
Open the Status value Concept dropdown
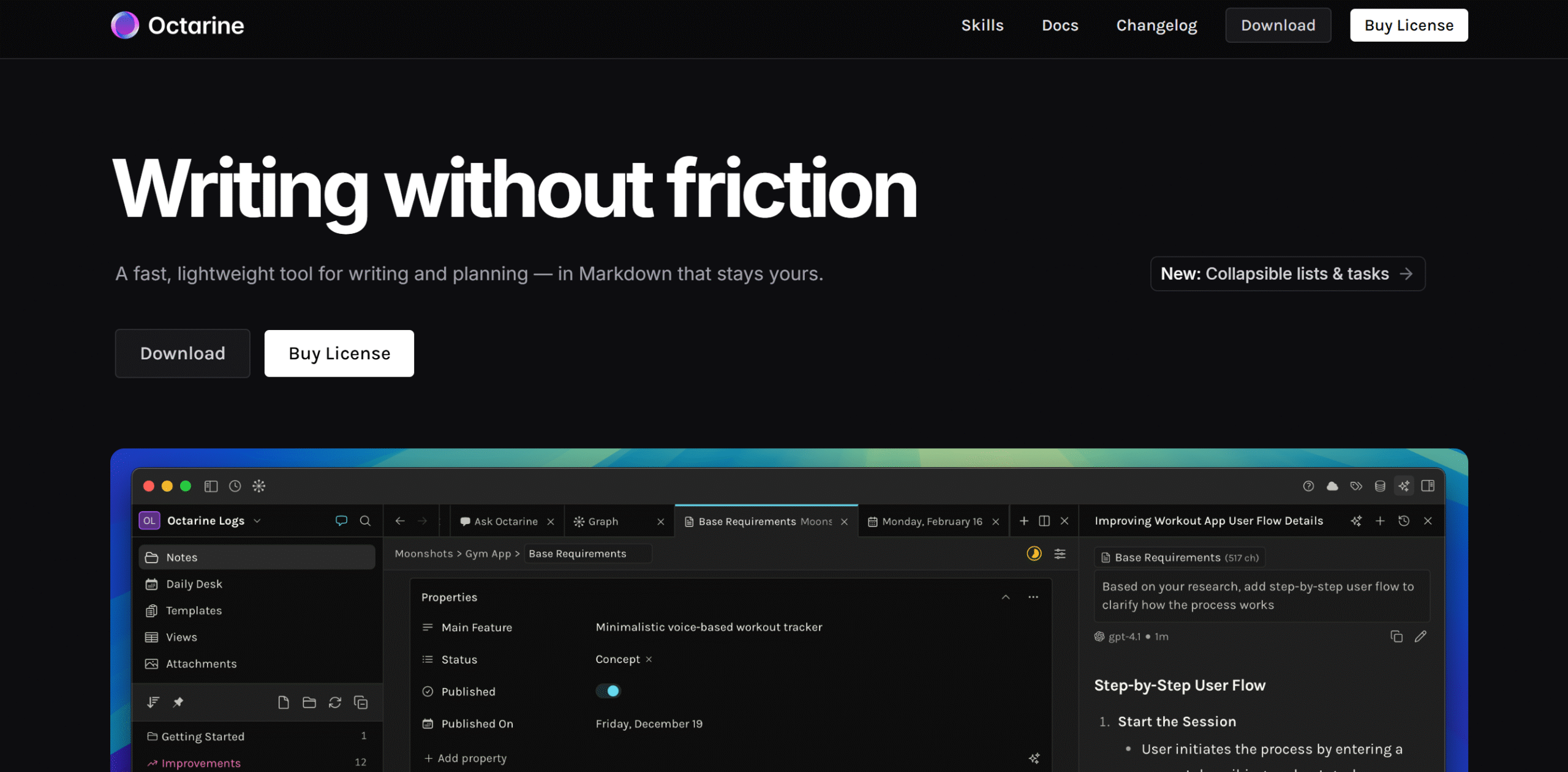click(x=617, y=659)
